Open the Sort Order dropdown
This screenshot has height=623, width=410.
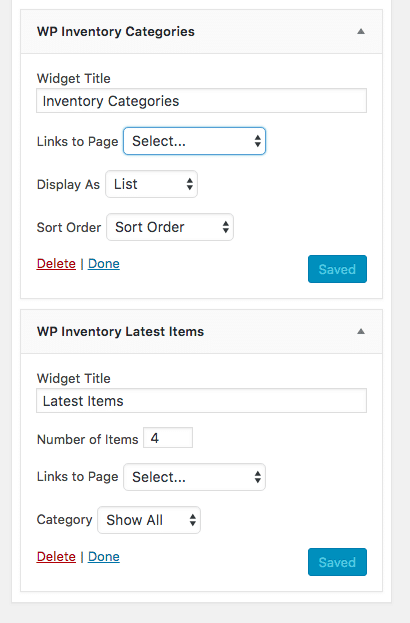pos(170,227)
